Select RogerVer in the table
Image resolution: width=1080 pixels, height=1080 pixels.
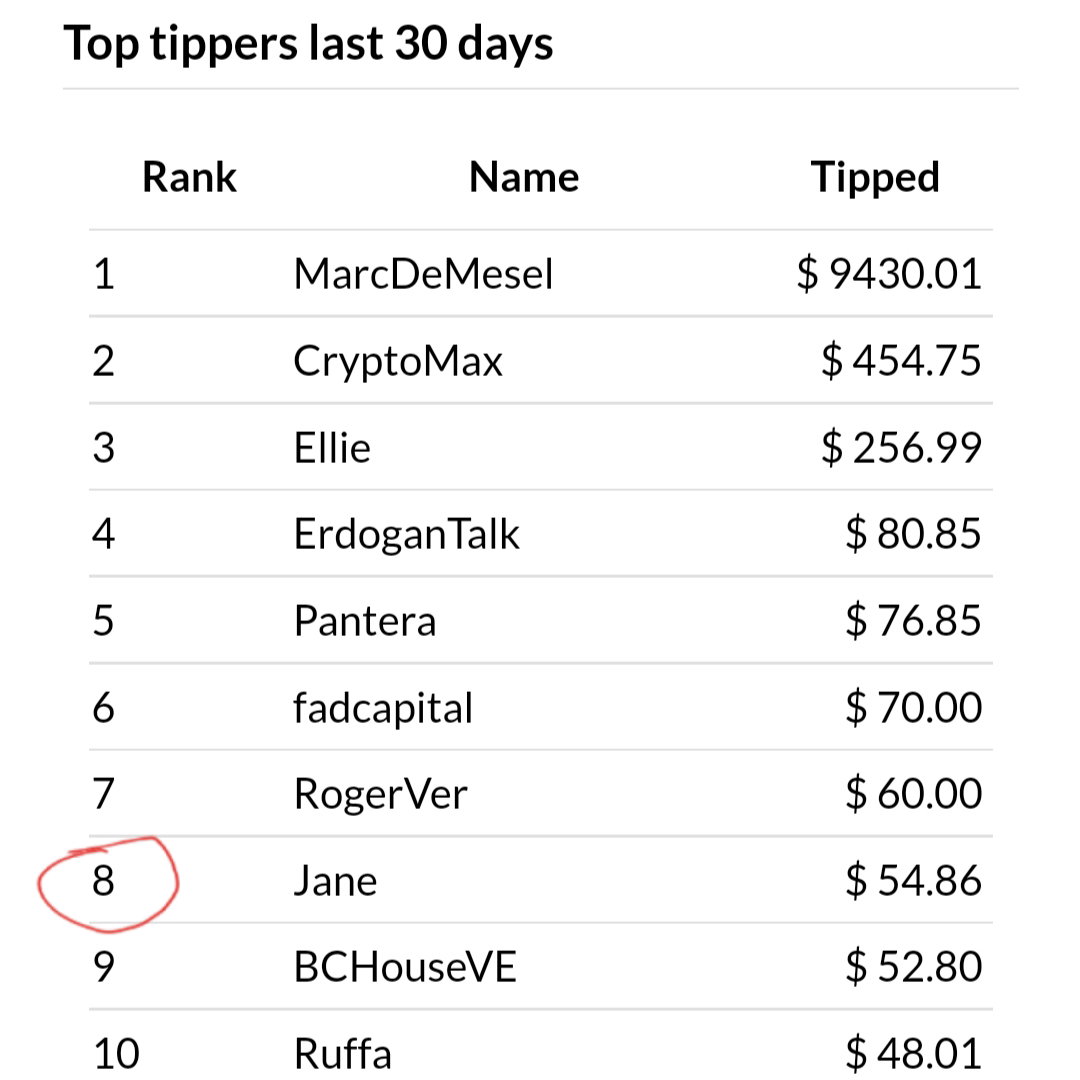coord(380,794)
